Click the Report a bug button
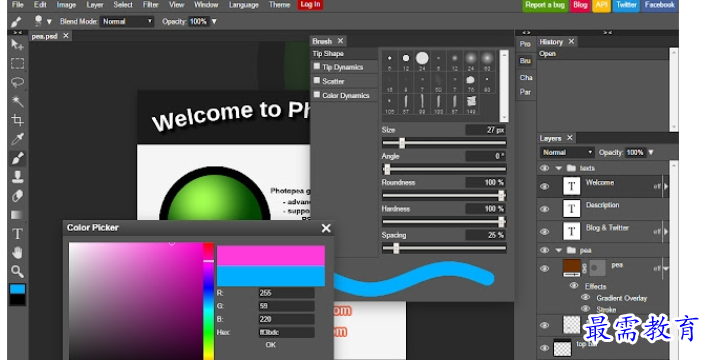707x360 pixels. pyautogui.click(x=545, y=5)
